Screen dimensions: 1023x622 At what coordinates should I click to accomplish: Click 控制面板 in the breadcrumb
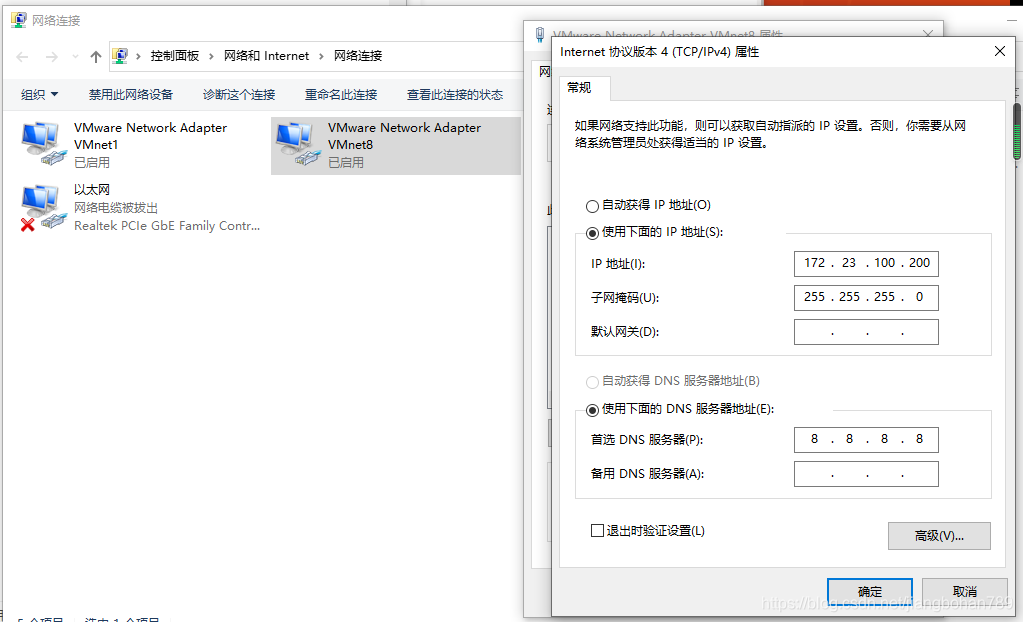tap(175, 56)
